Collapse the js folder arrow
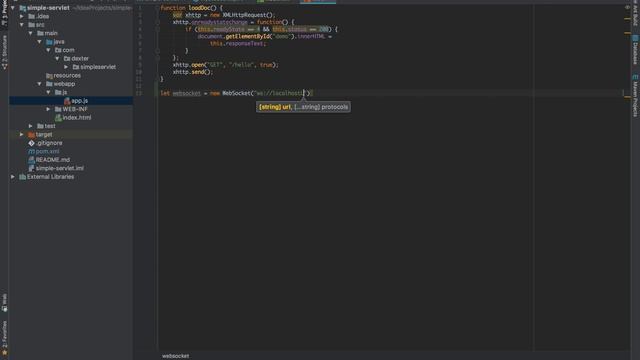This screenshot has height=360, width=640. [48, 92]
